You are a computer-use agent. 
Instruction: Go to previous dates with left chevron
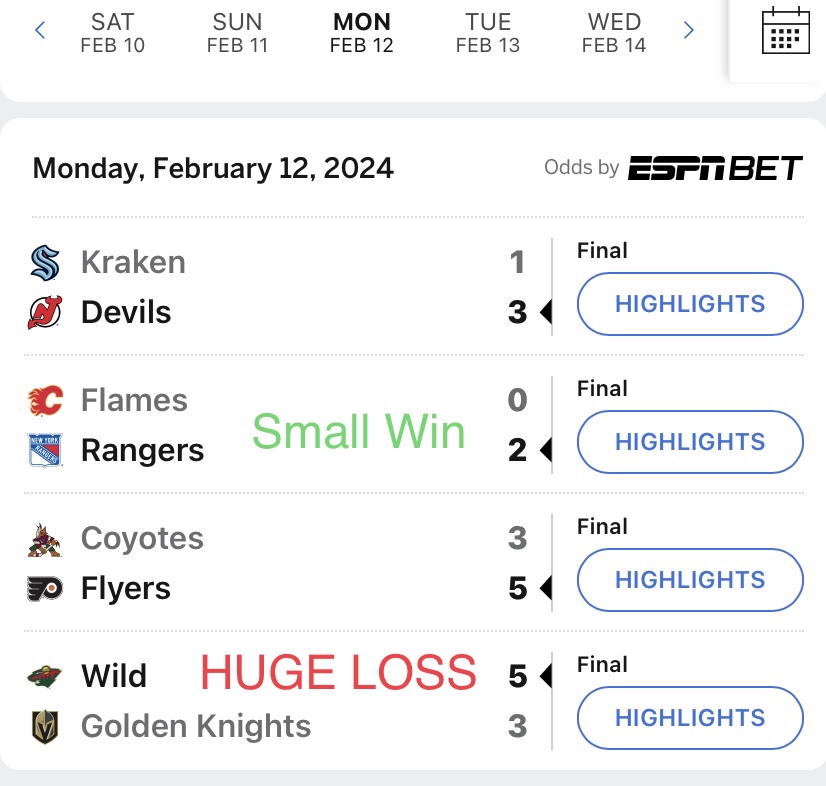40,30
